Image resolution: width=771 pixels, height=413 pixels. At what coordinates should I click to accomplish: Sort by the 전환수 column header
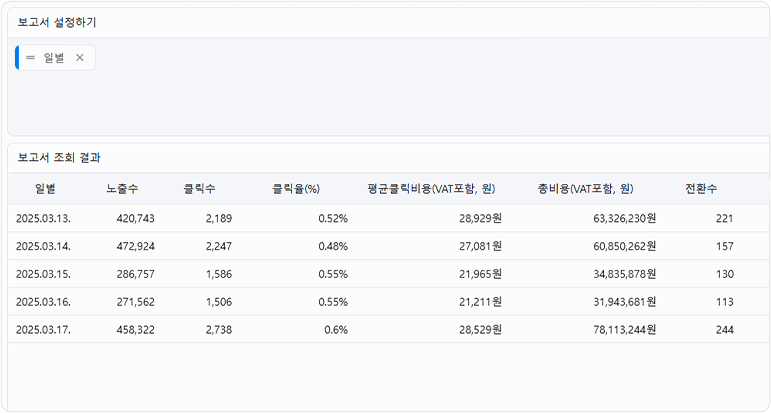click(701, 189)
